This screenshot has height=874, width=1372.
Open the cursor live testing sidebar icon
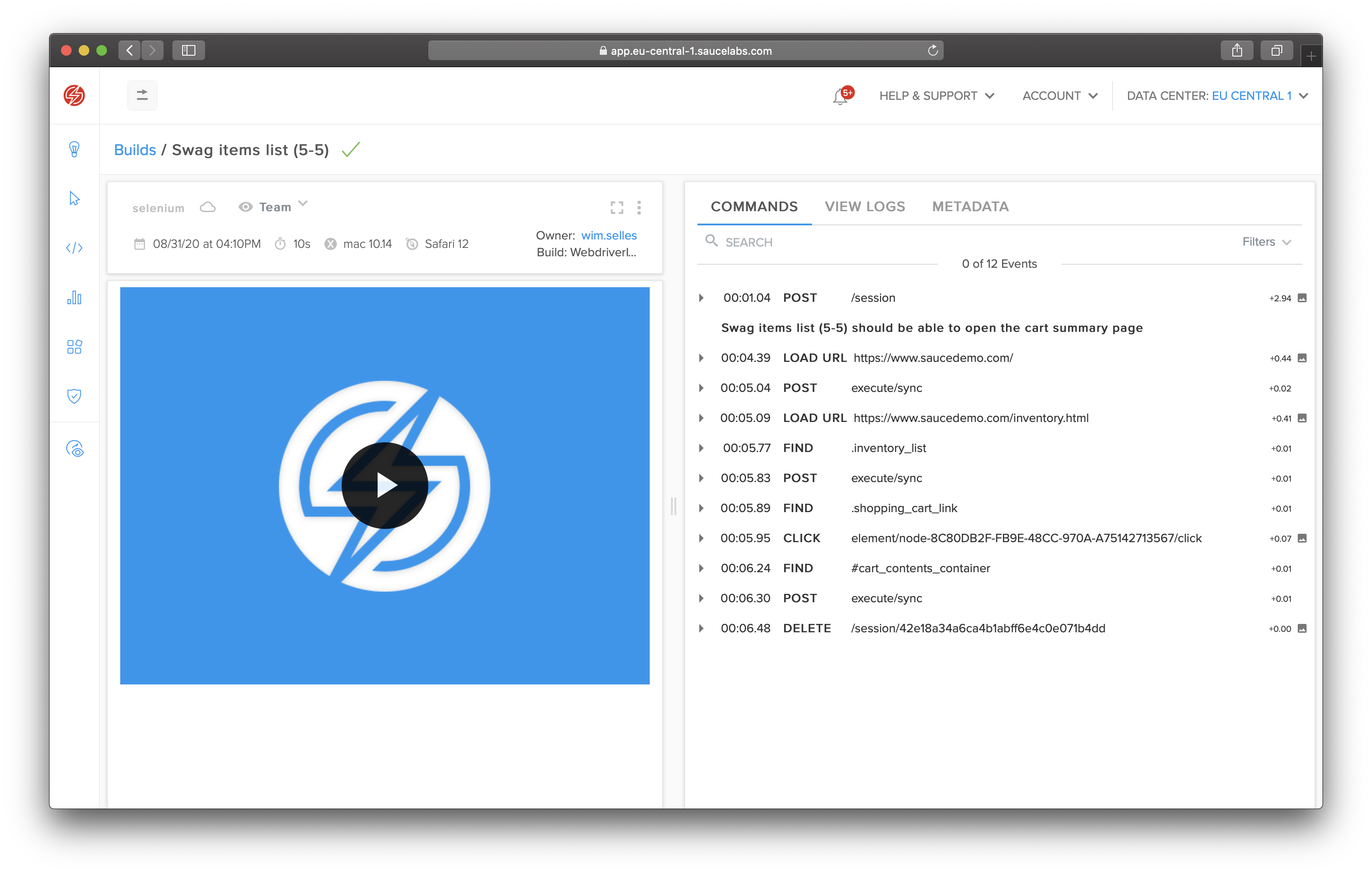[x=74, y=198]
